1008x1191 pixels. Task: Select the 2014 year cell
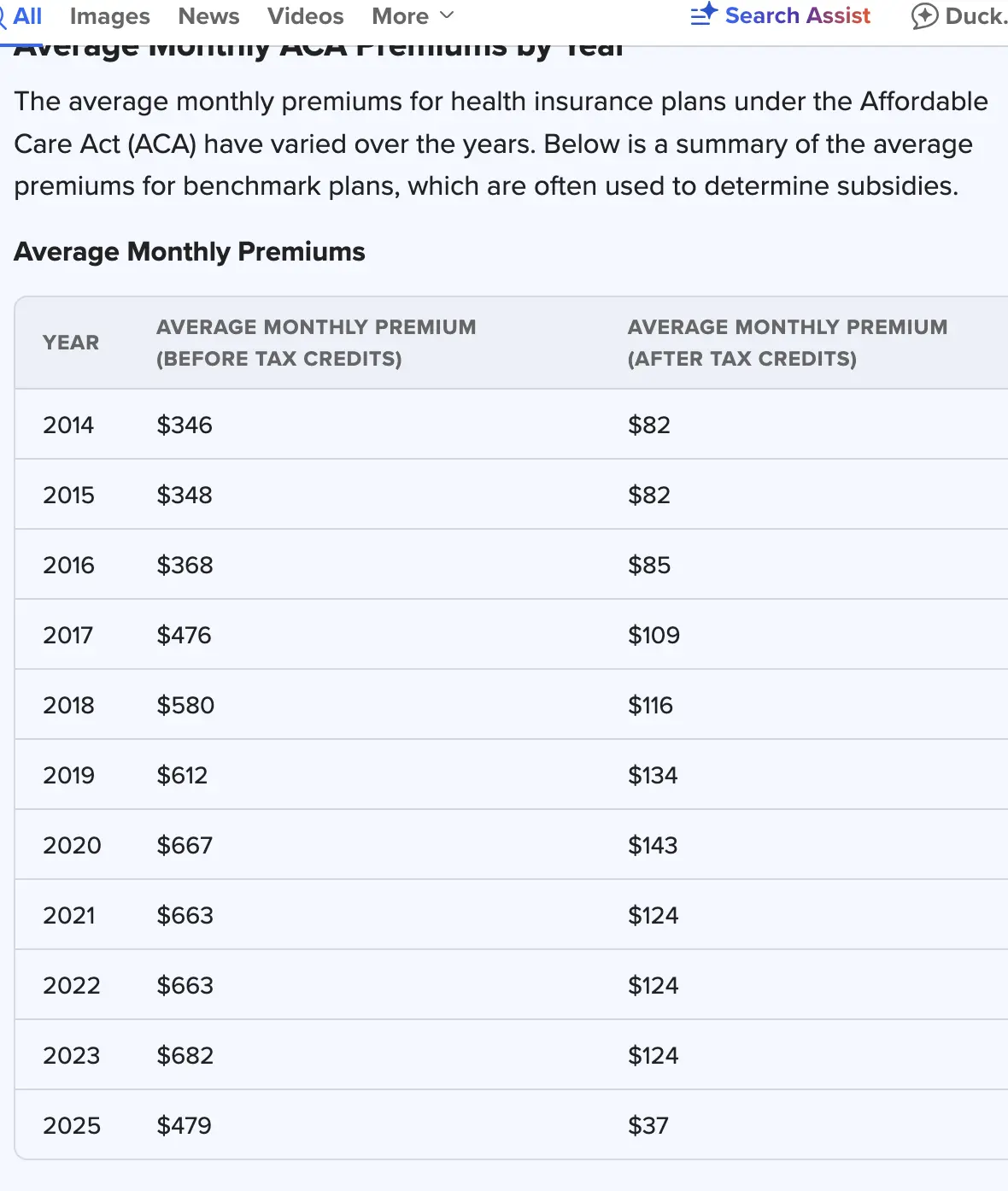pos(68,425)
